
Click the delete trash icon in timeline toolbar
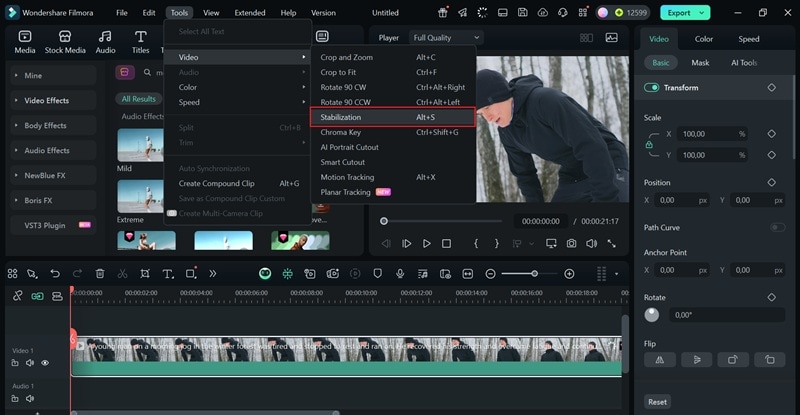(x=100, y=274)
